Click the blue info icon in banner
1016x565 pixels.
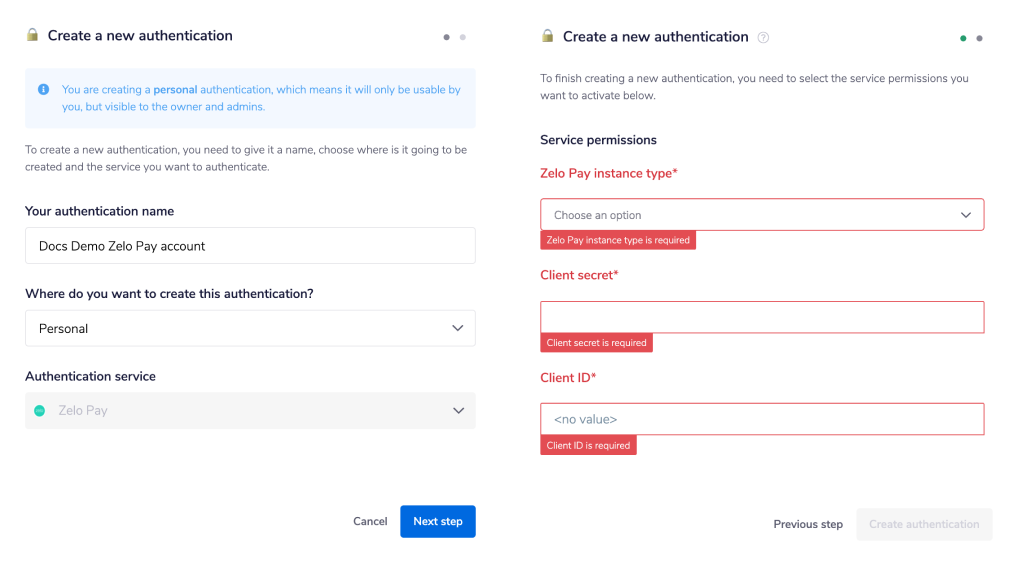[x=44, y=89]
